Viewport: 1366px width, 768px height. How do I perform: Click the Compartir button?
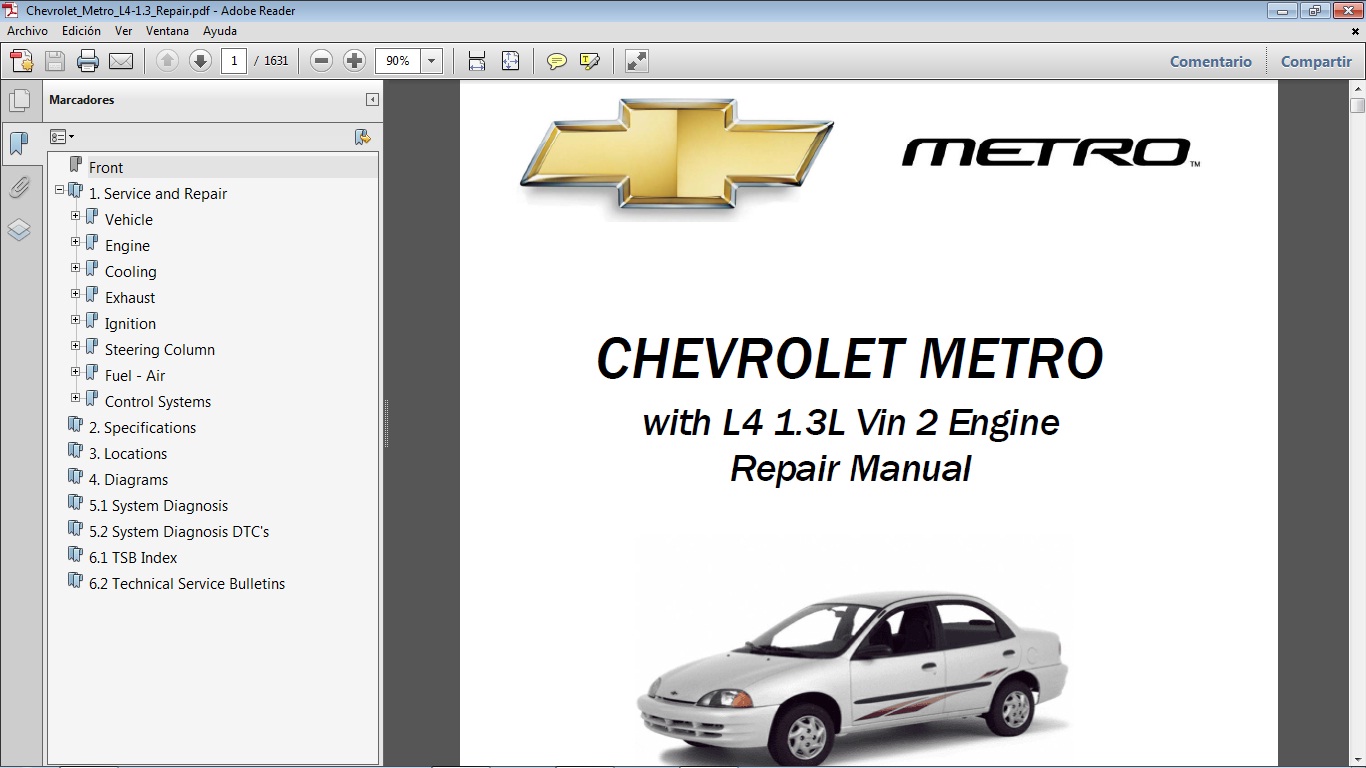[1315, 61]
